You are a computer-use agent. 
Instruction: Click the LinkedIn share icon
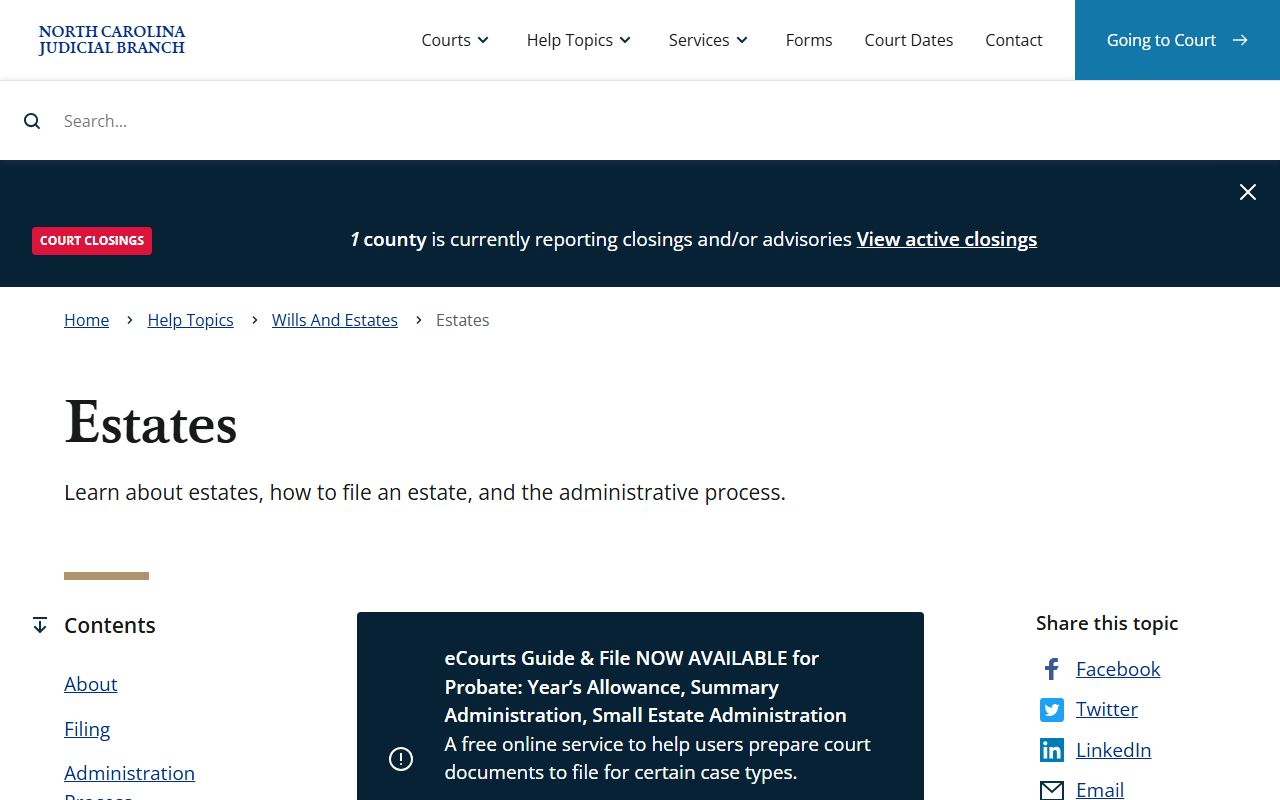coord(1051,750)
